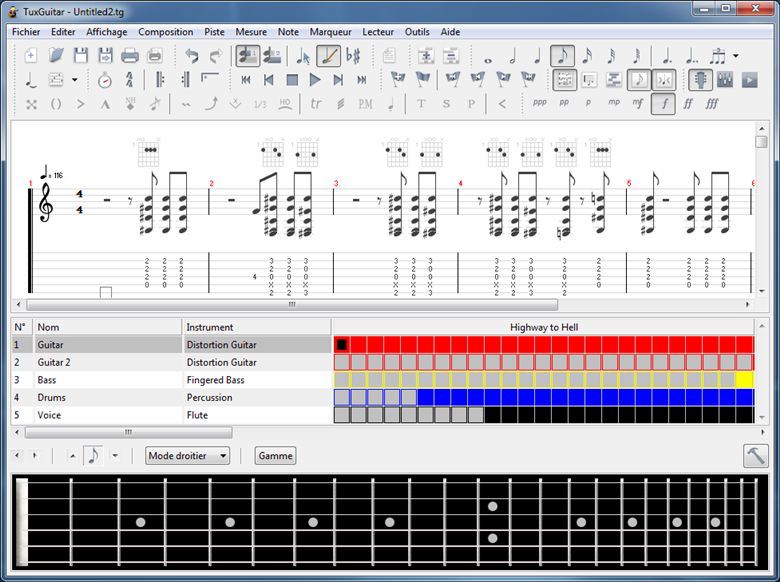
Task: Open fretboard duration dropdown arrow
Action: (x=115, y=456)
